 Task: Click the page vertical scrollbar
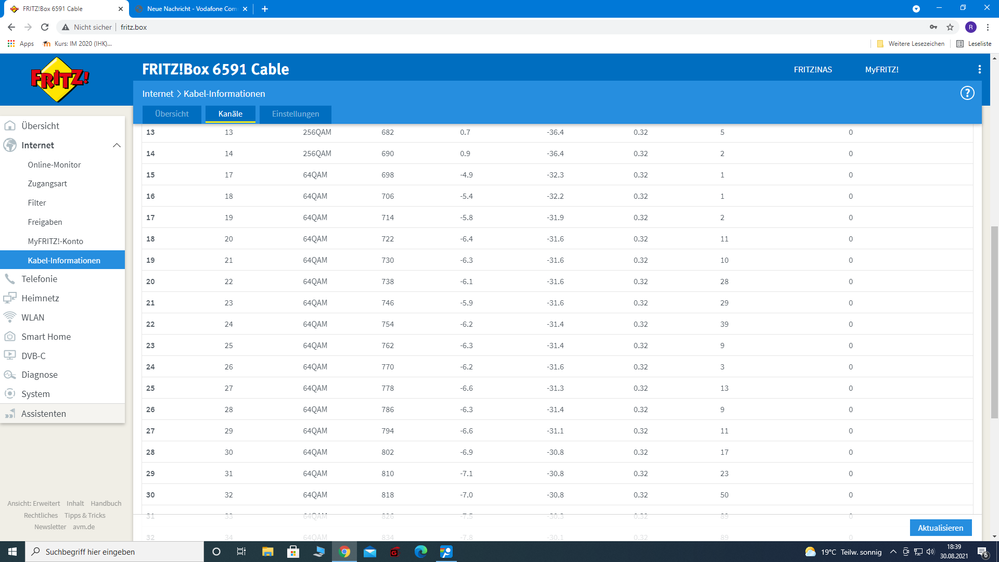pyautogui.click(x=994, y=322)
